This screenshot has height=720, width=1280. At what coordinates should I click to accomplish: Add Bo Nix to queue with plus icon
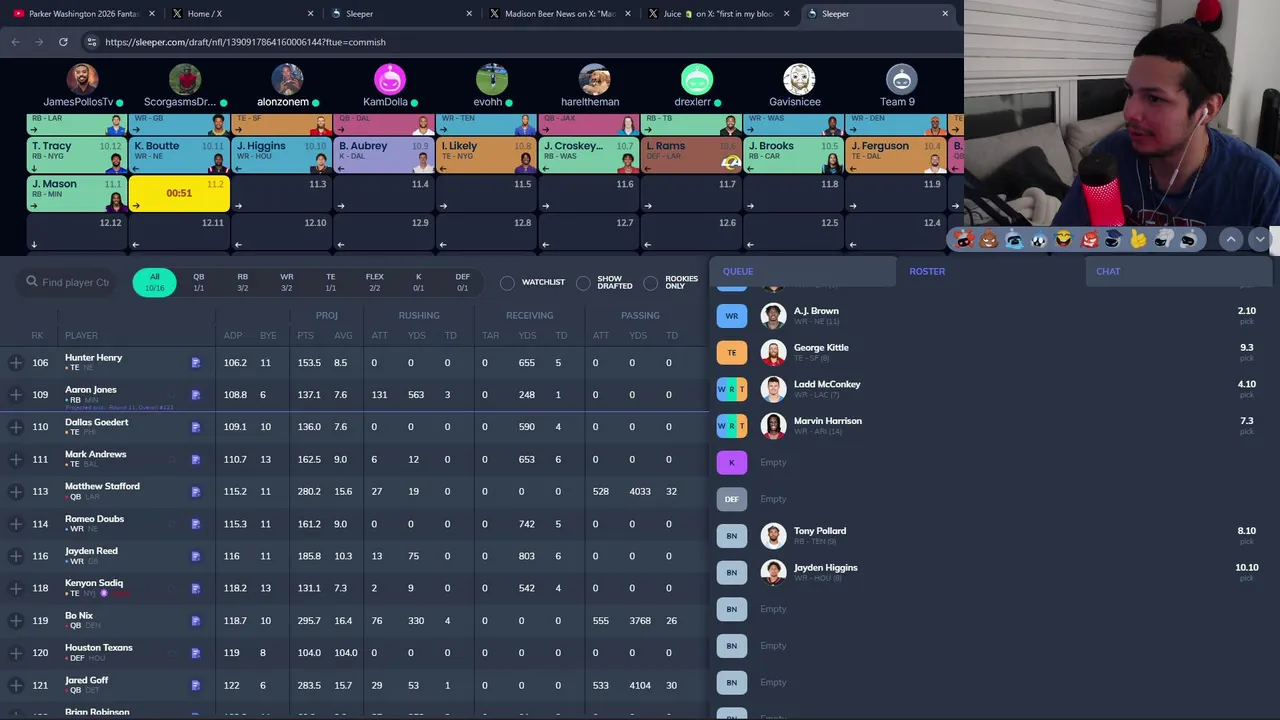tap(16, 621)
